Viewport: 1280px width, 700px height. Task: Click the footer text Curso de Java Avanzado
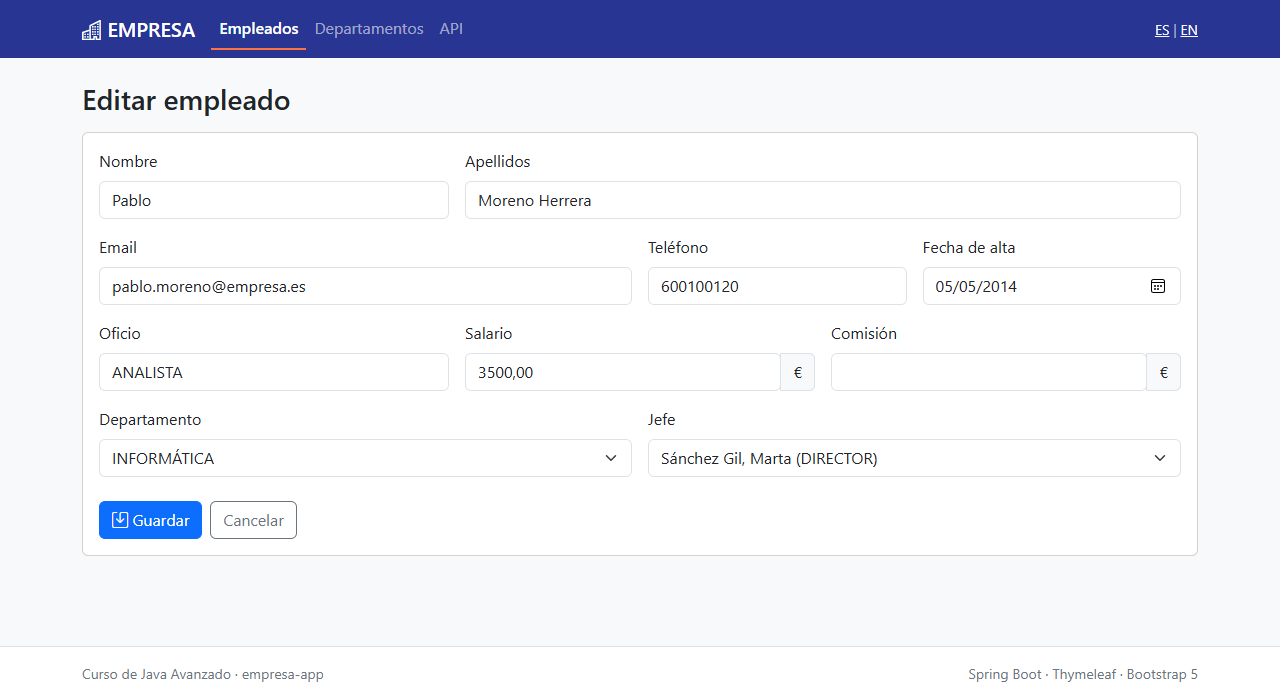coord(156,674)
